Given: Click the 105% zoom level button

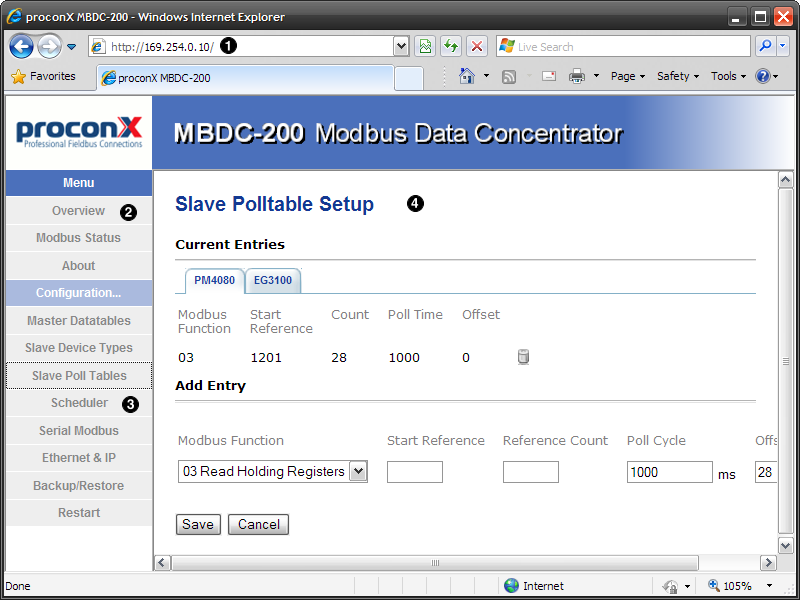Looking at the screenshot, I should tap(730, 586).
